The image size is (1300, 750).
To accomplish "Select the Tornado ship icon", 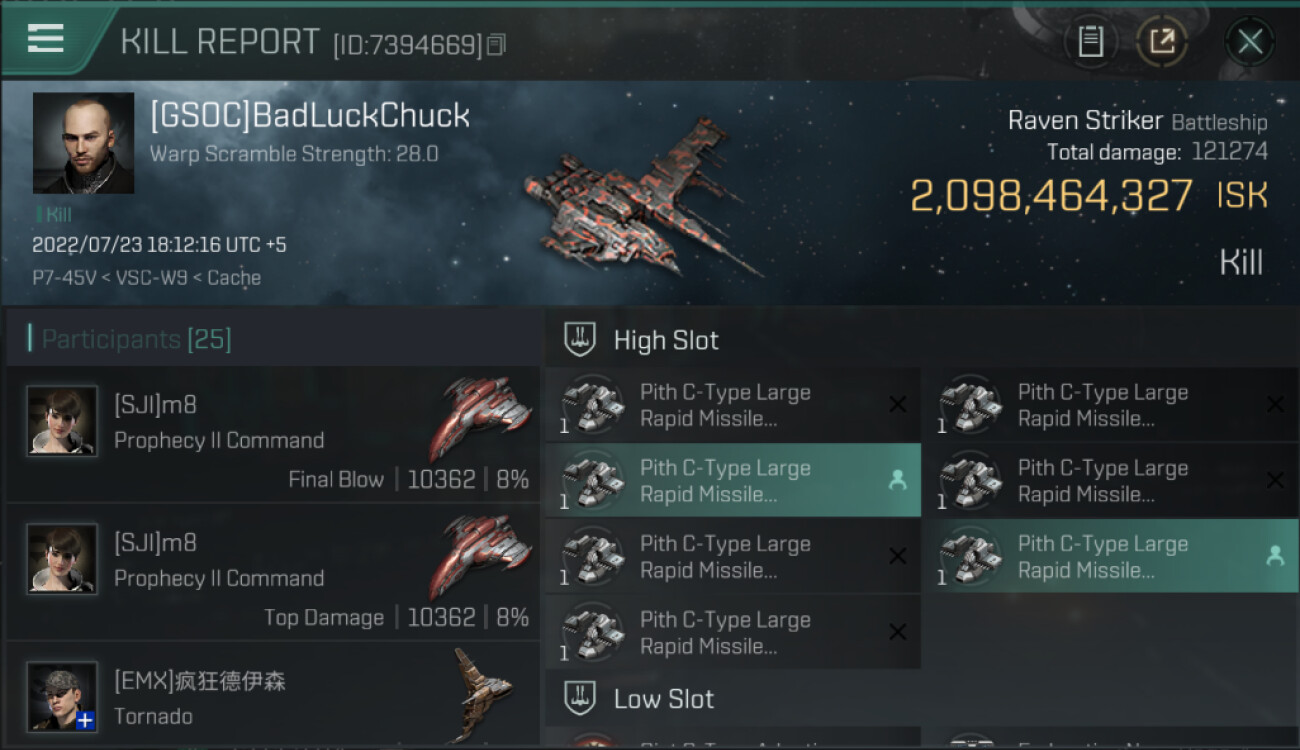I will click(482, 693).
